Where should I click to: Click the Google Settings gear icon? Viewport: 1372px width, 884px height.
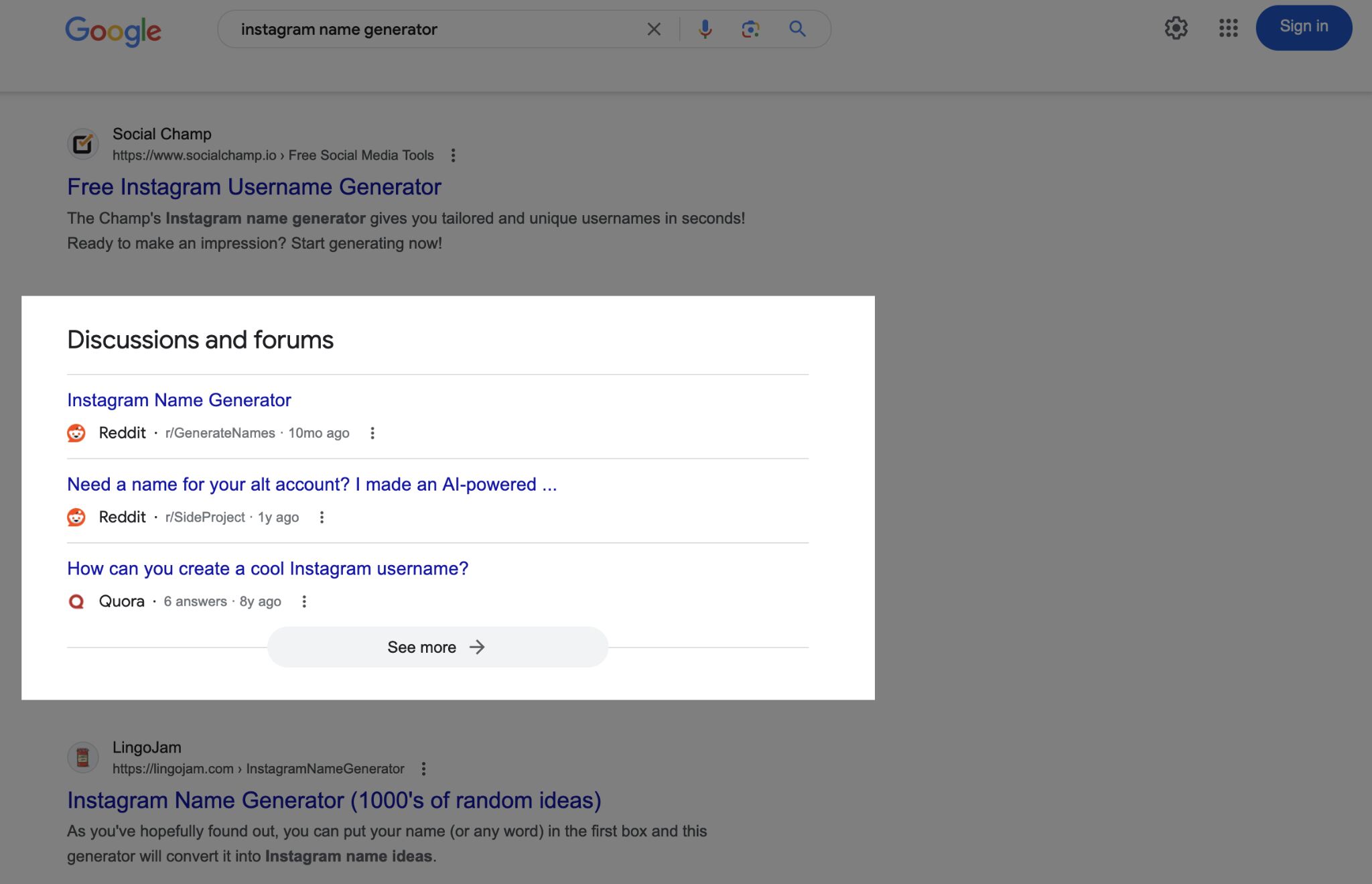click(1177, 28)
